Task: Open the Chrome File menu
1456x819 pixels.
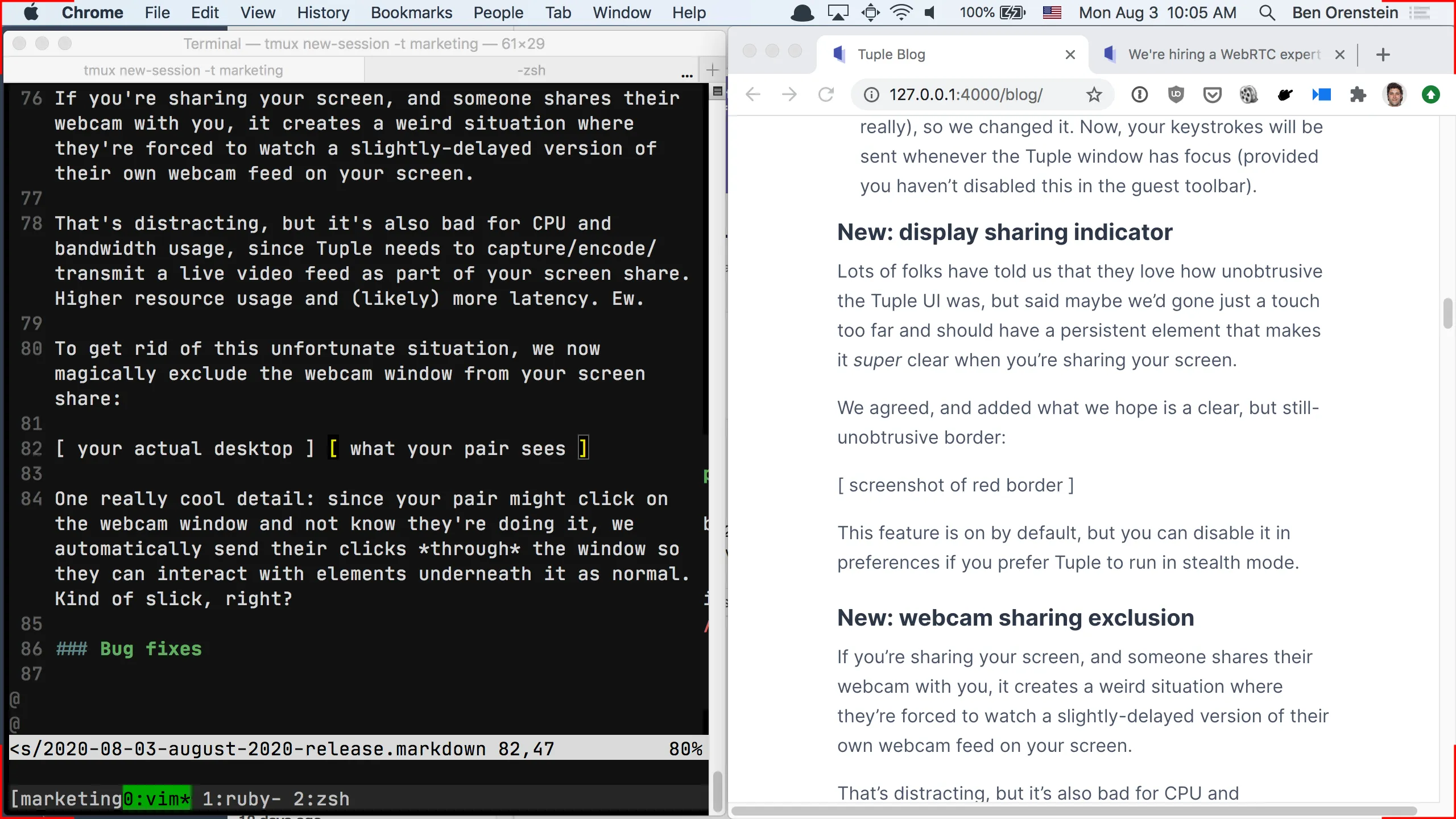Action: coord(157,13)
